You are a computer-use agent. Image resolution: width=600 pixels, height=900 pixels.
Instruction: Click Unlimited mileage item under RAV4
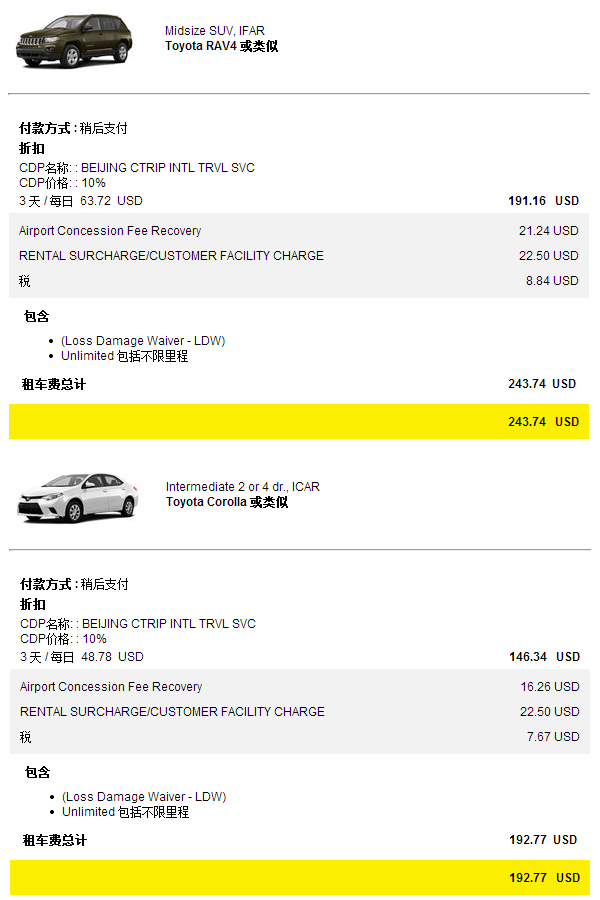(x=125, y=356)
